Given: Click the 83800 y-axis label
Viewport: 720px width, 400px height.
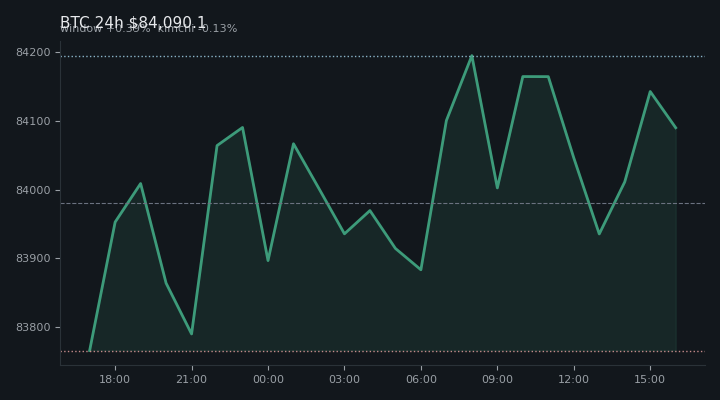Looking at the screenshot, I should point(33,327).
